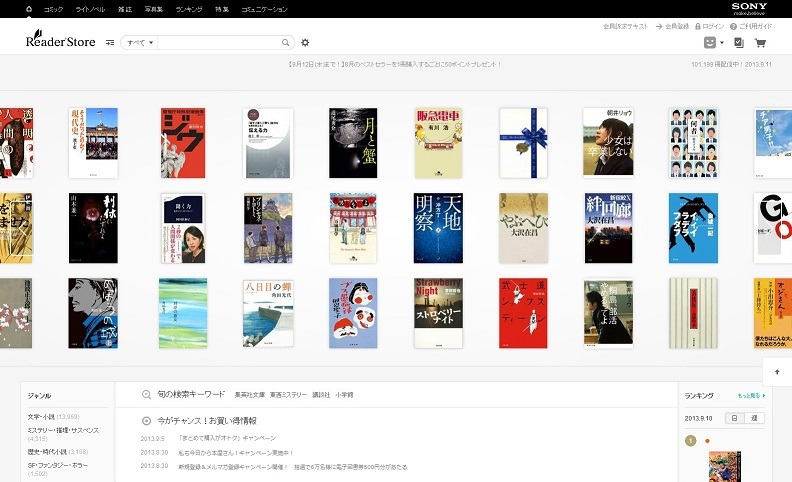Expand the すべて search category dropdown
The image size is (792, 482).
coord(139,42)
